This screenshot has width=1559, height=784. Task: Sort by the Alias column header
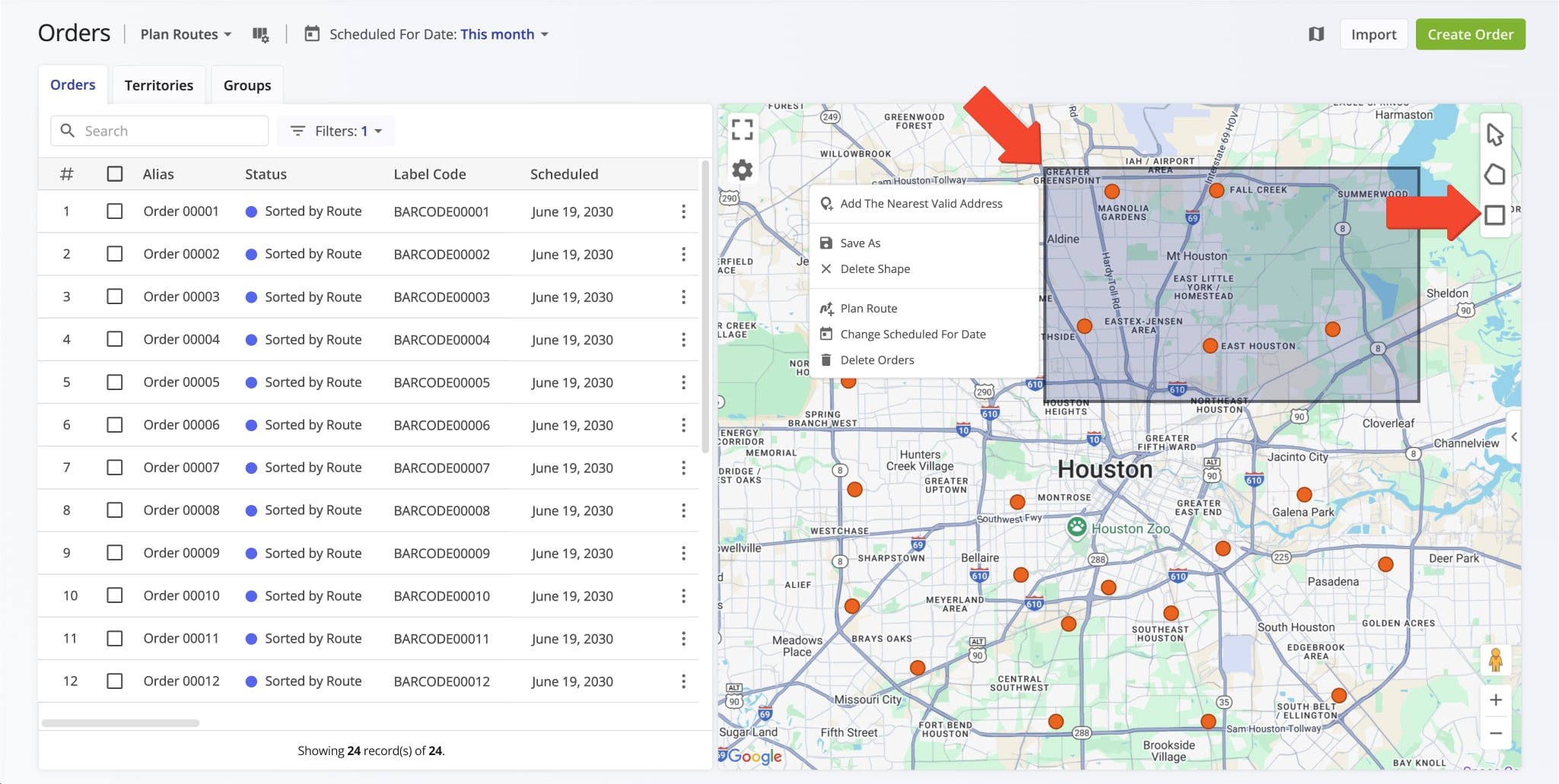pos(158,174)
